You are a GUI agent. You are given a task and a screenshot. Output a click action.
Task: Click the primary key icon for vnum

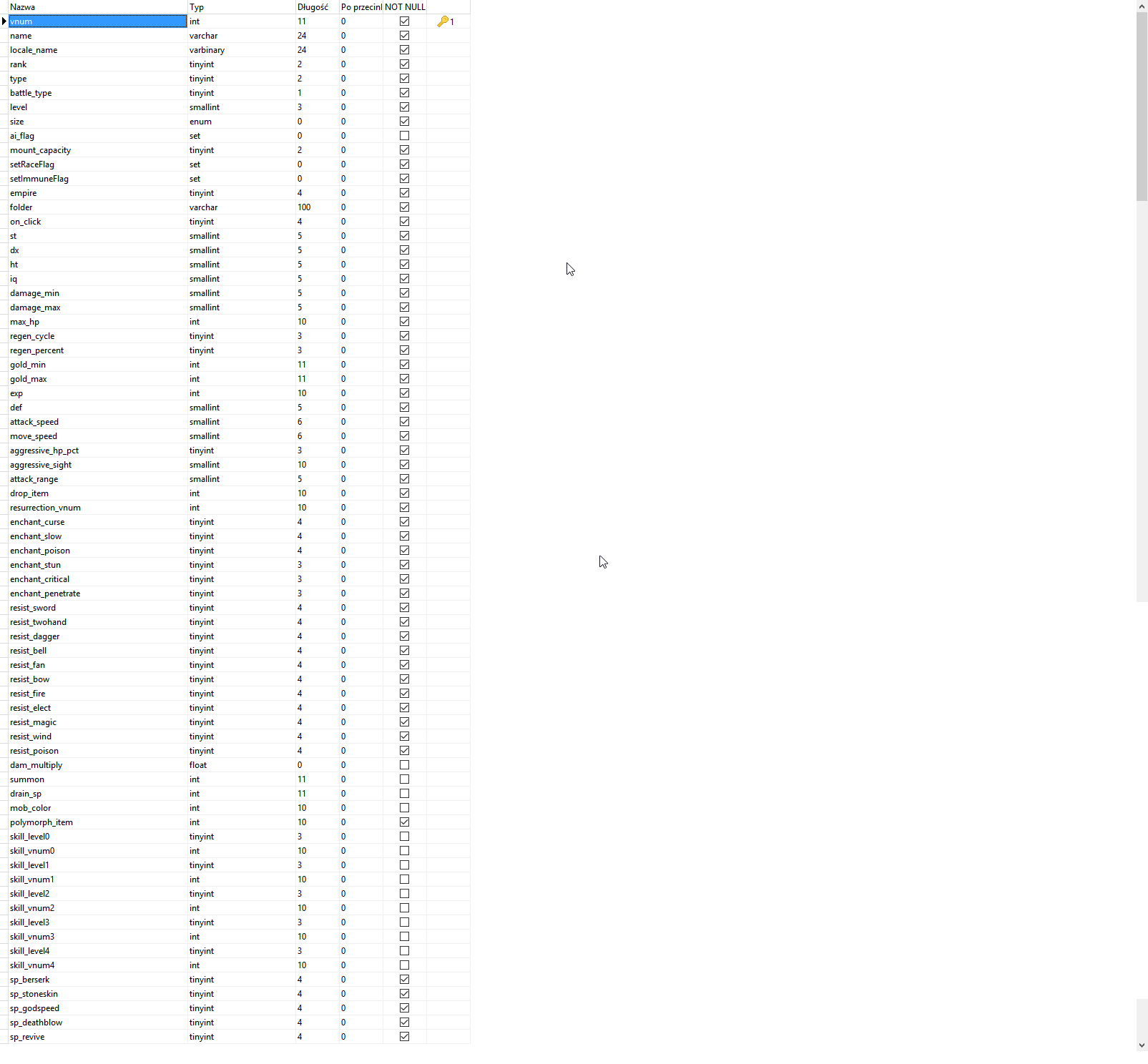[x=443, y=21]
